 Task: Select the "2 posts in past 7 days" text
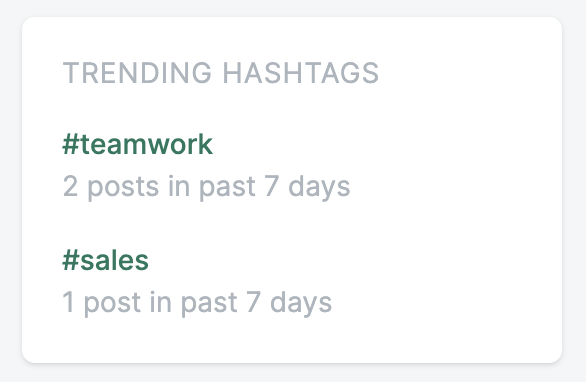pos(206,187)
